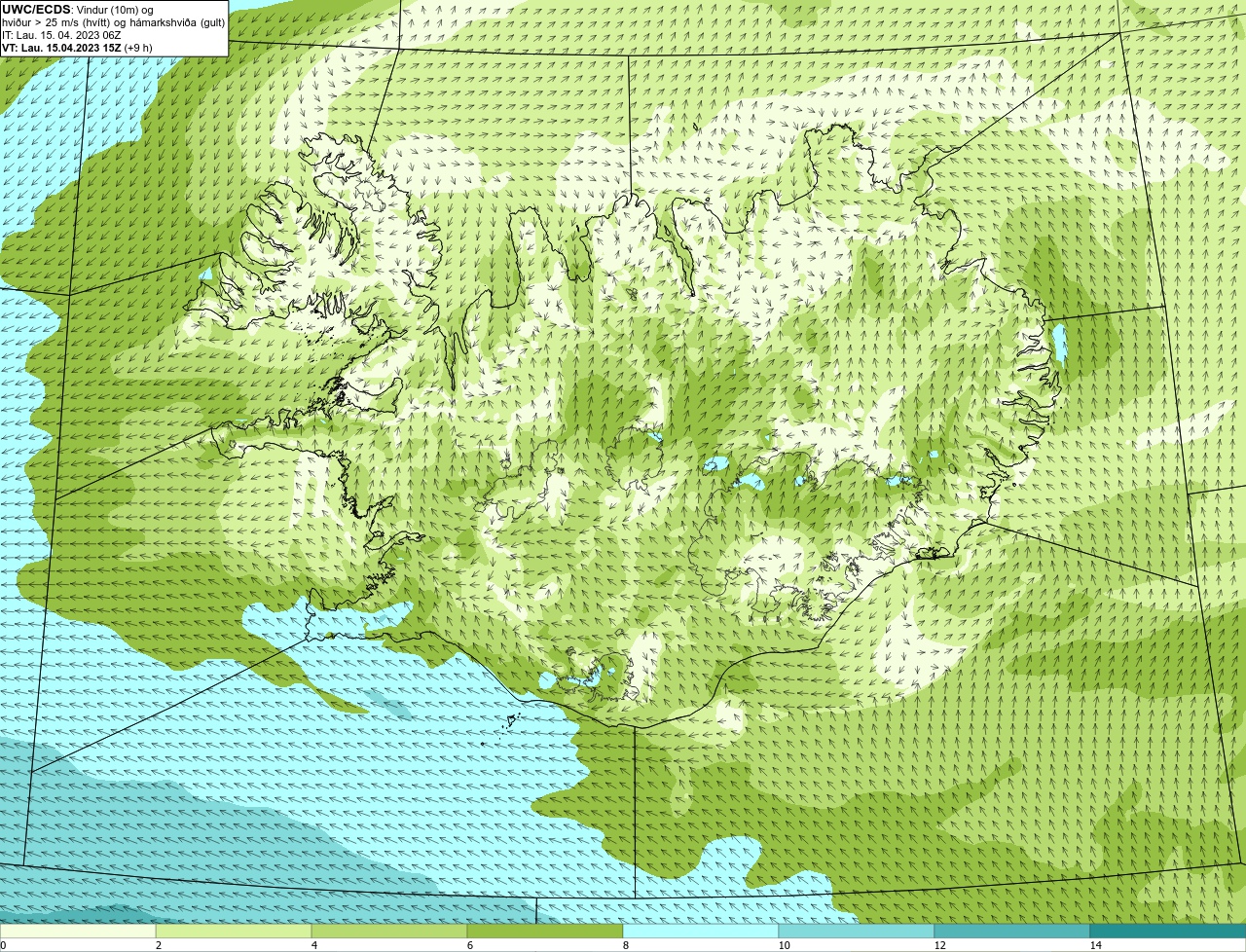Click the dark teal above-14 m/s legend swatch
The image size is (1246, 952).
click(1168, 932)
